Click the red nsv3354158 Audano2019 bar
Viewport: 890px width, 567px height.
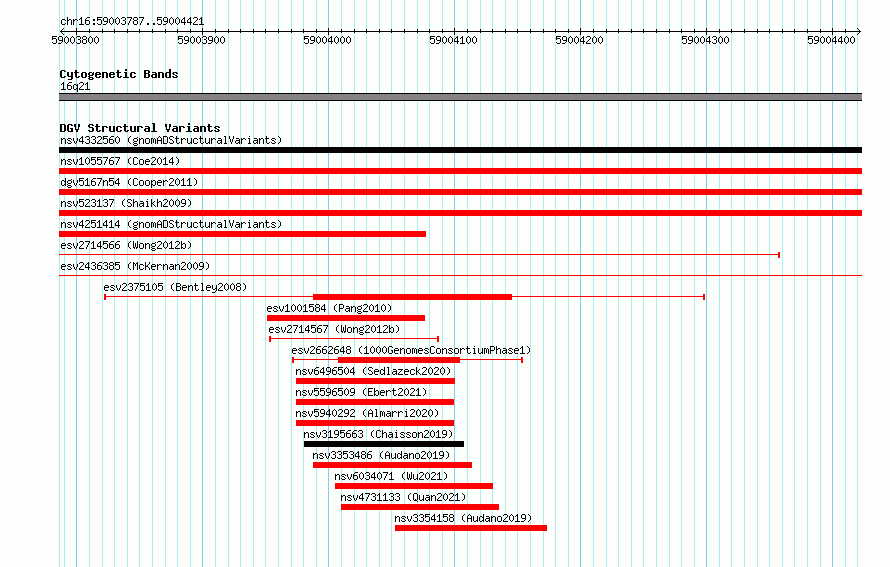471,528
